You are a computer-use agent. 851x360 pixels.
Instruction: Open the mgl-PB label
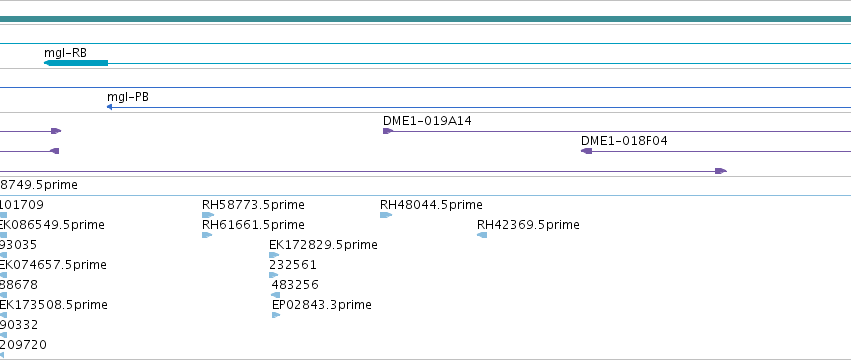(128, 97)
